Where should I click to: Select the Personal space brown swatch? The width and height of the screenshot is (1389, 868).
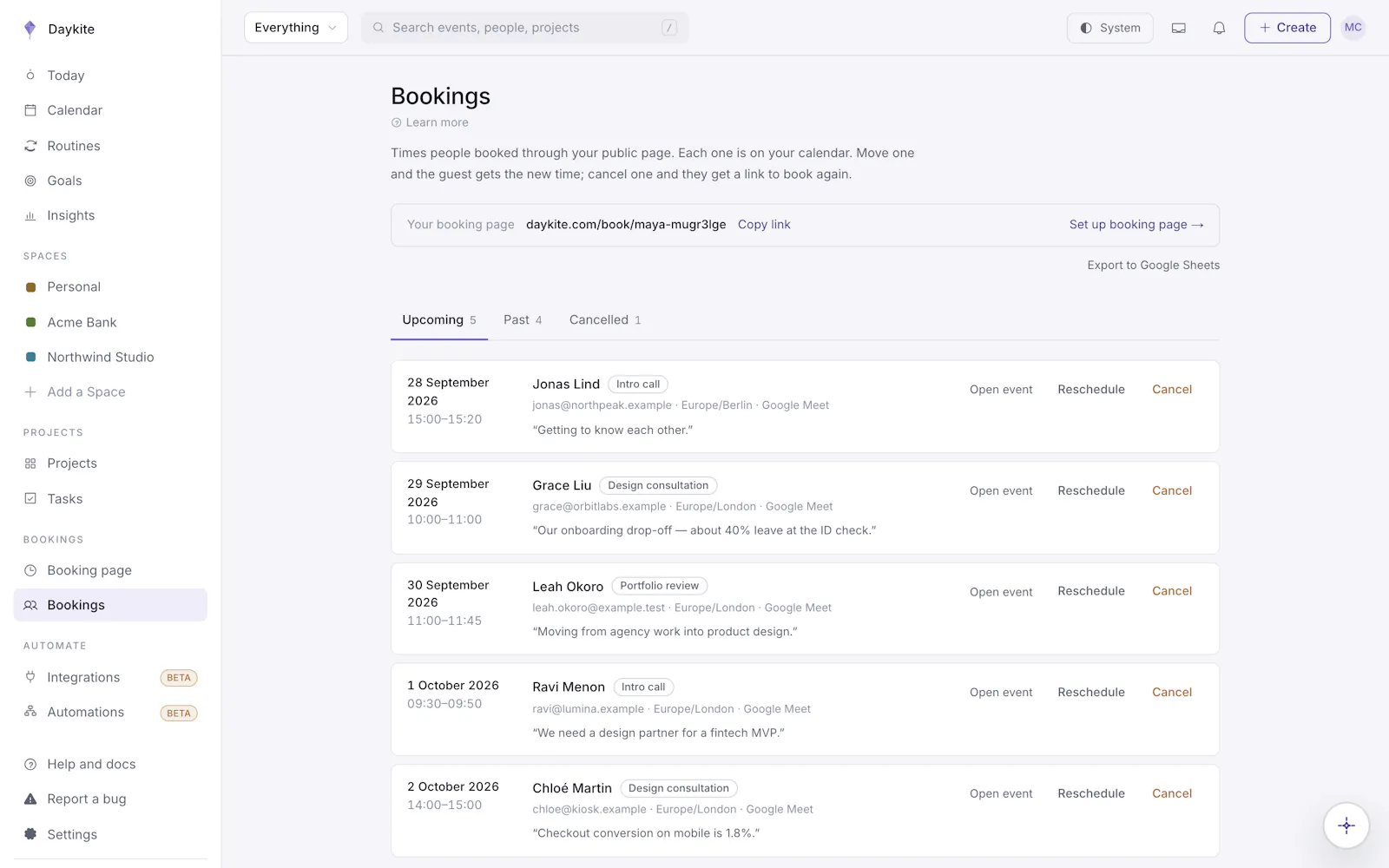(x=30, y=287)
